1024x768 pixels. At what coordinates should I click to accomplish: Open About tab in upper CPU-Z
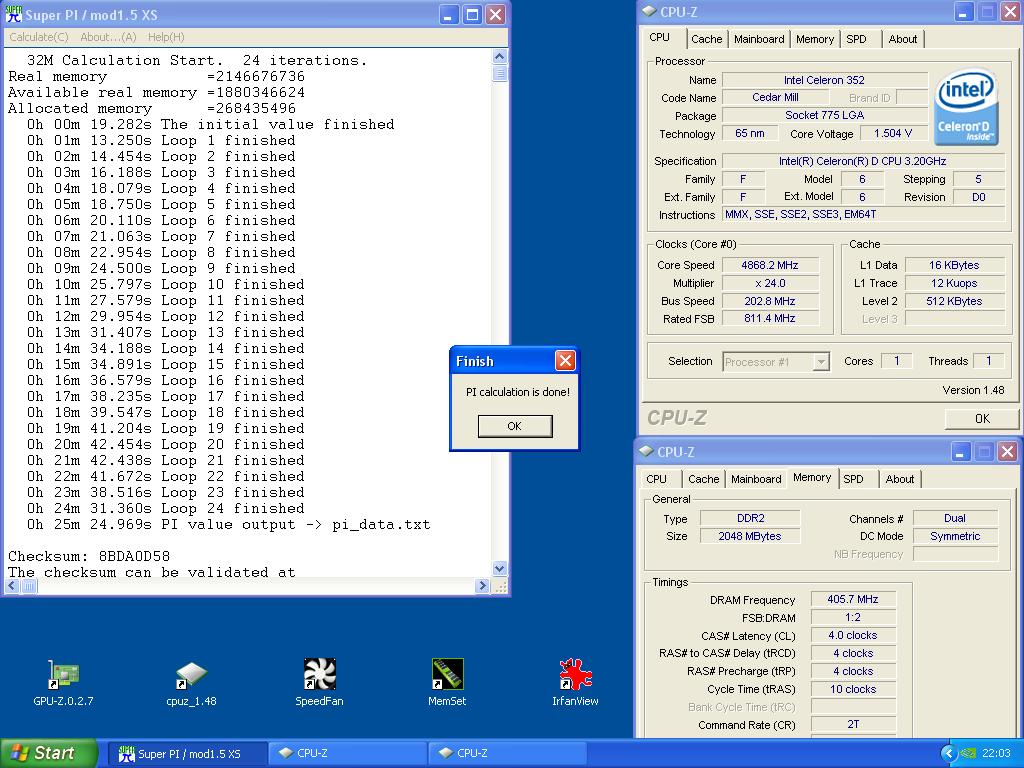pos(903,39)
